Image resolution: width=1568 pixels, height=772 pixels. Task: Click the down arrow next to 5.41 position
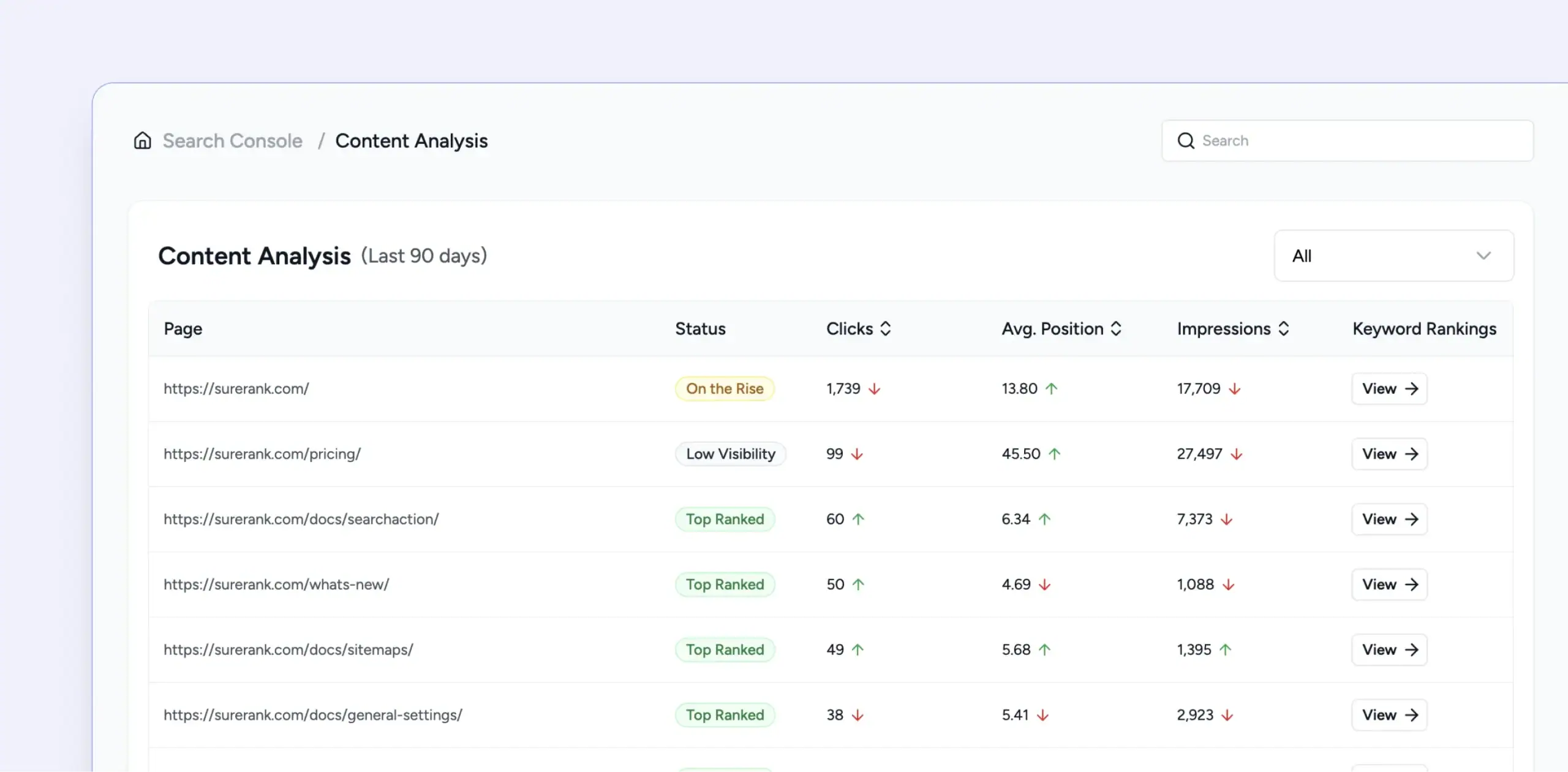(1043, 715)
